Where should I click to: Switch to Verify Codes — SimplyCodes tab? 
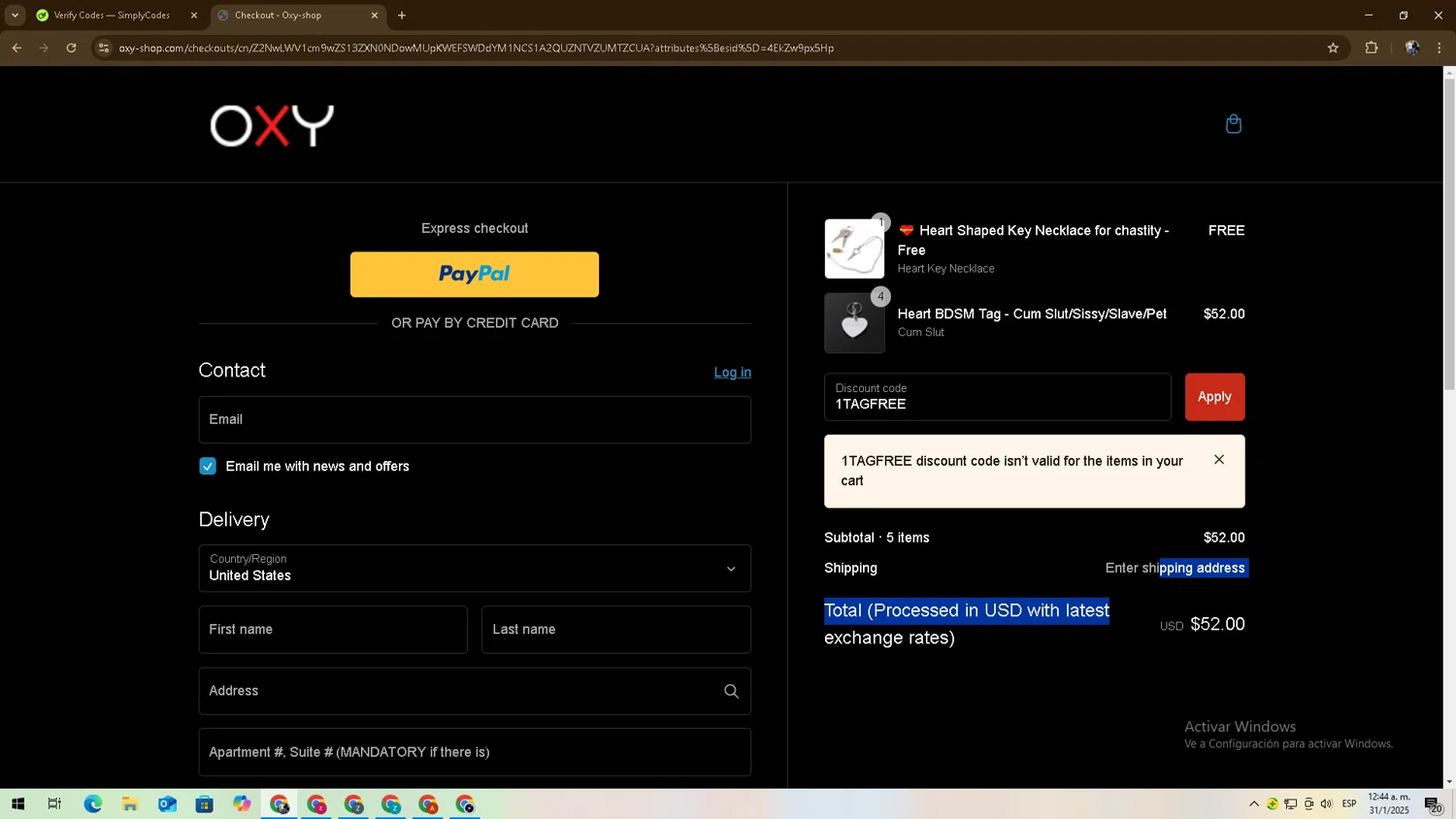pos(112,16)
